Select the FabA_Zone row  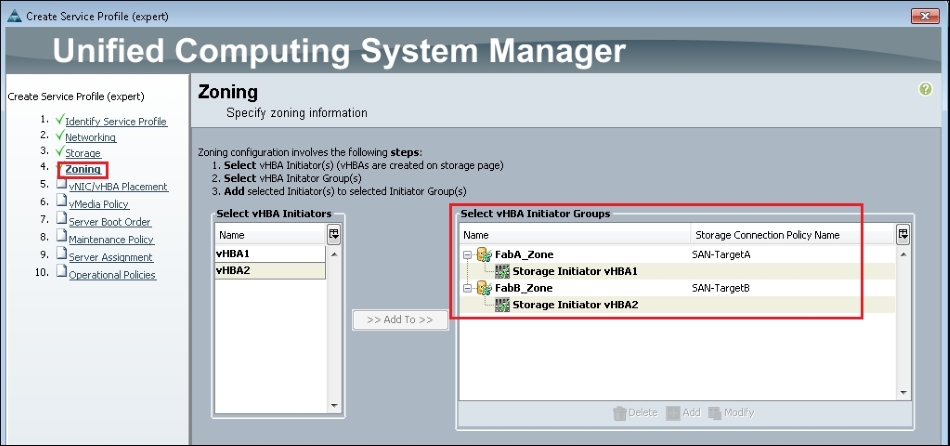677,255
